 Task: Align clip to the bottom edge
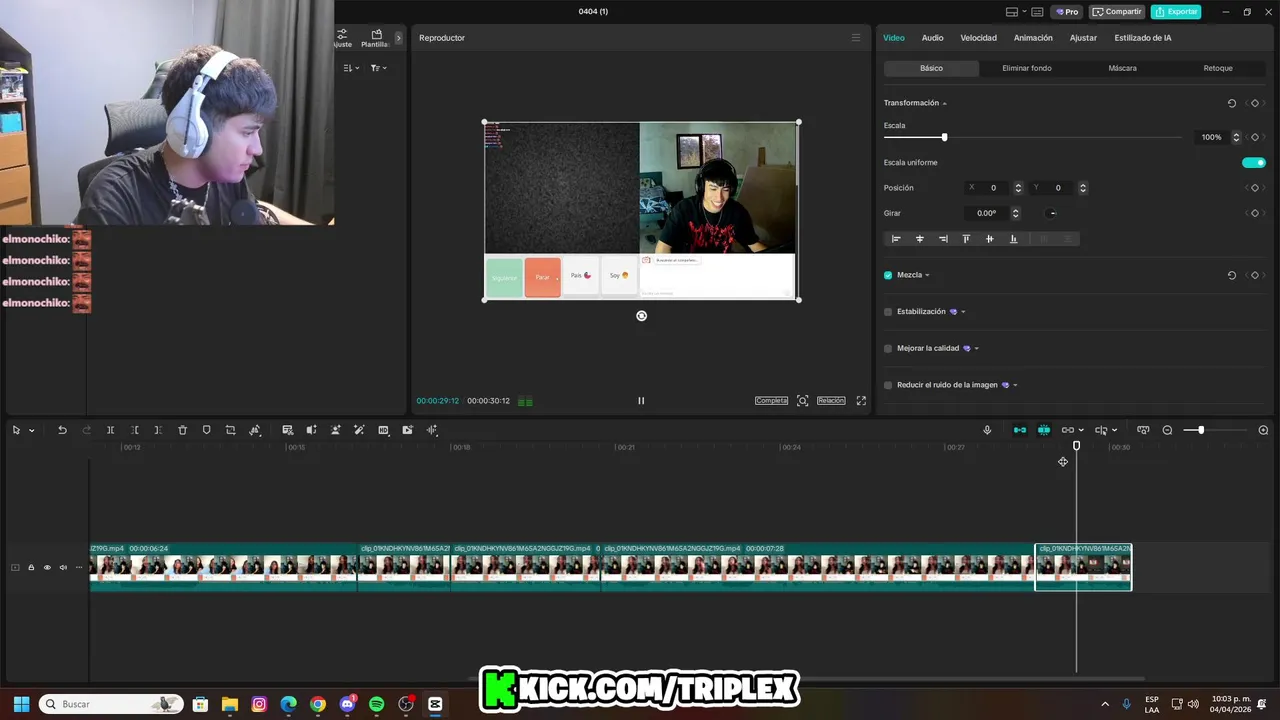(1013, 239)
